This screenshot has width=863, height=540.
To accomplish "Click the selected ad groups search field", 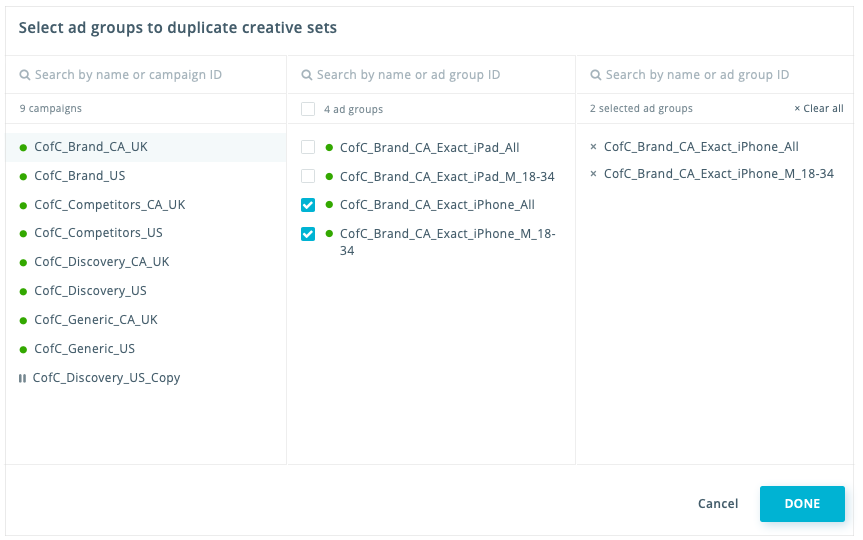I will [x=714, y=75].
